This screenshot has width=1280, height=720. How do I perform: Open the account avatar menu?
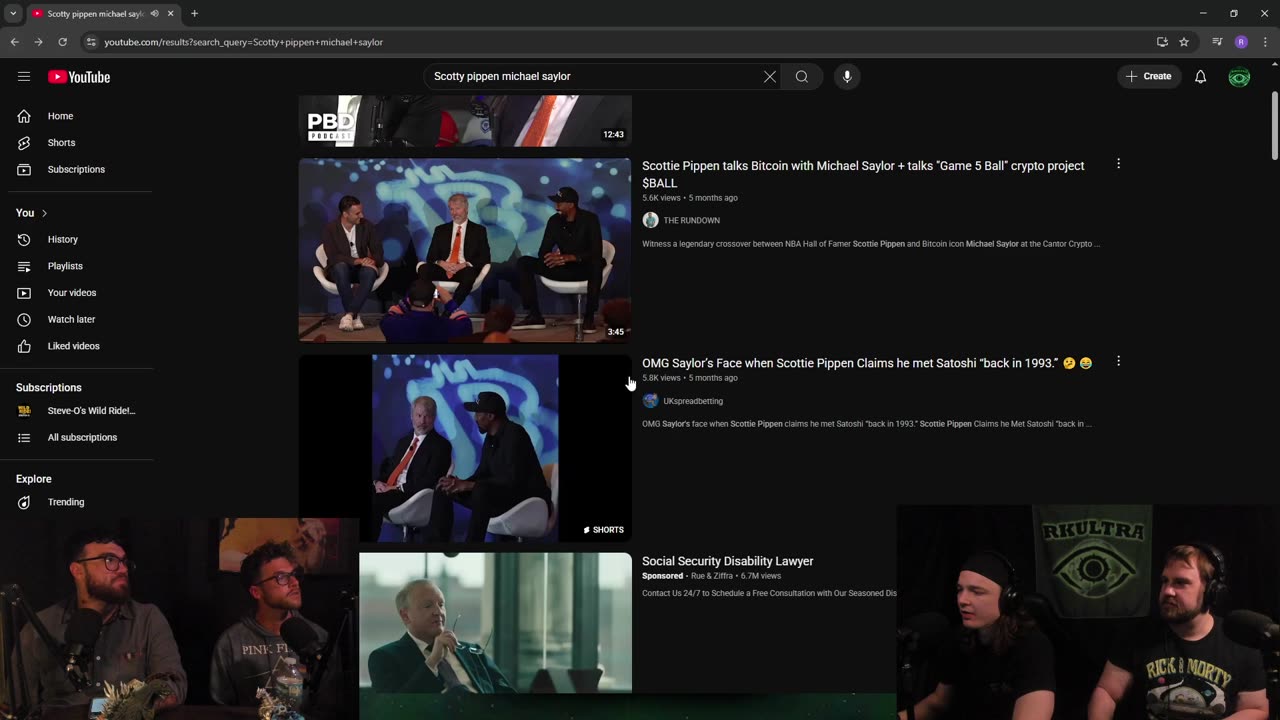(x=1239, y=77)
